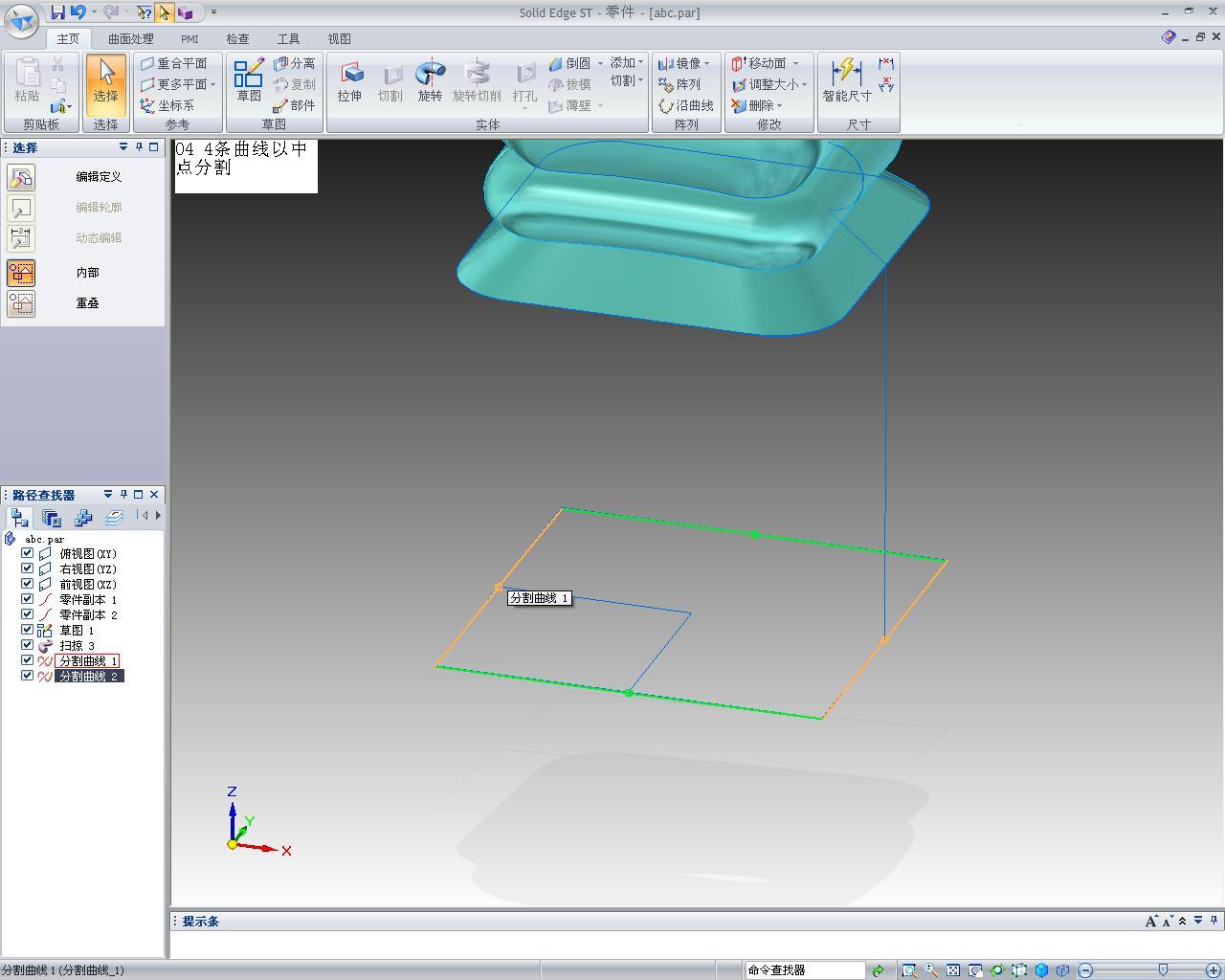Open the 视图 ribbon tab

(x=339, y=39)
